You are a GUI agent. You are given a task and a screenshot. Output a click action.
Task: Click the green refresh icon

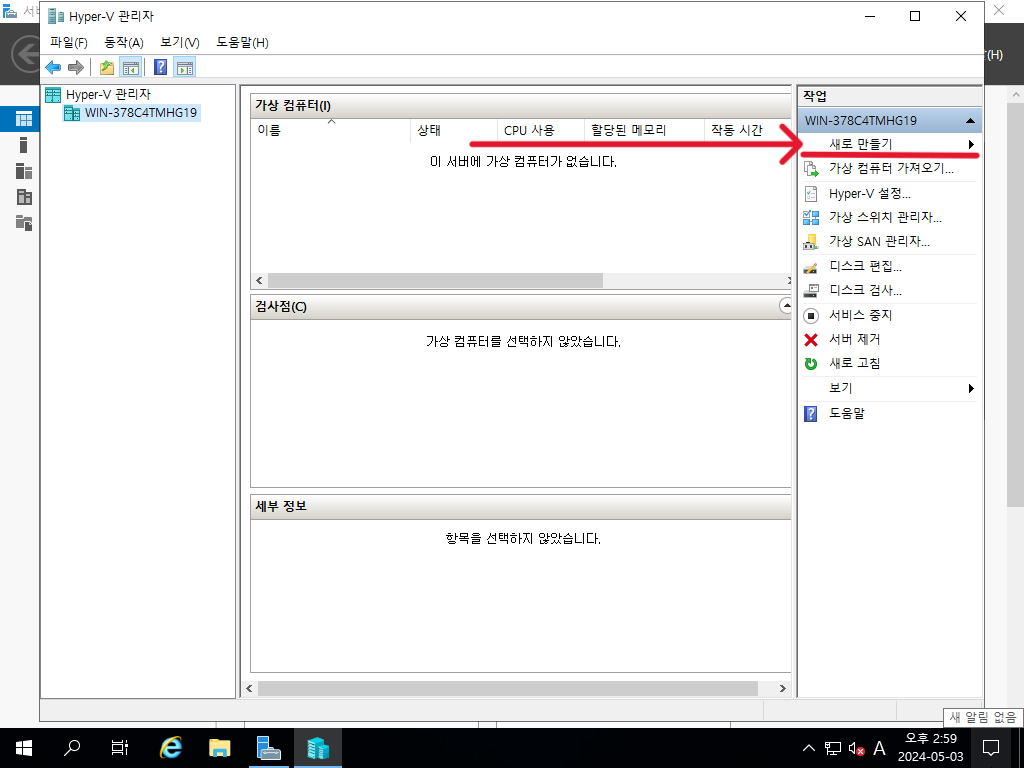click(x=811, y=364)
